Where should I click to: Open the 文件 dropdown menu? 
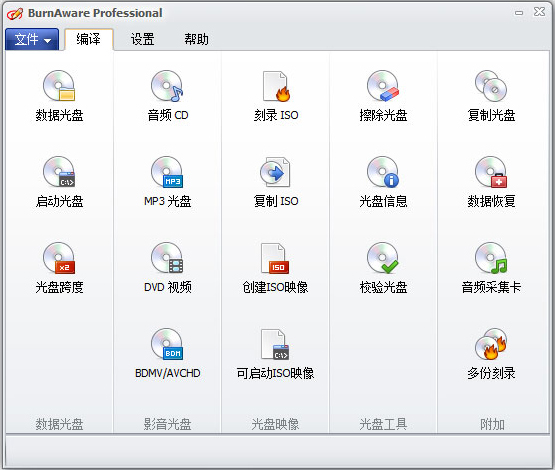click(x=32, y=39)
